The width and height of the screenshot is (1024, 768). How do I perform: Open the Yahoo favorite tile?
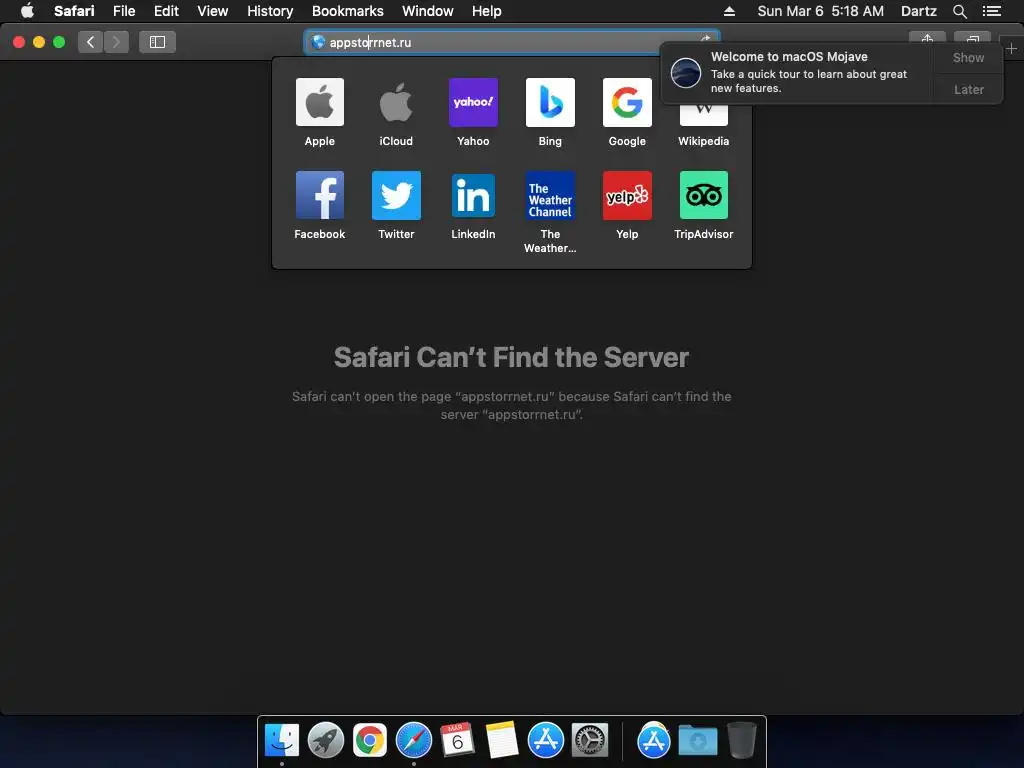[473, 103]
